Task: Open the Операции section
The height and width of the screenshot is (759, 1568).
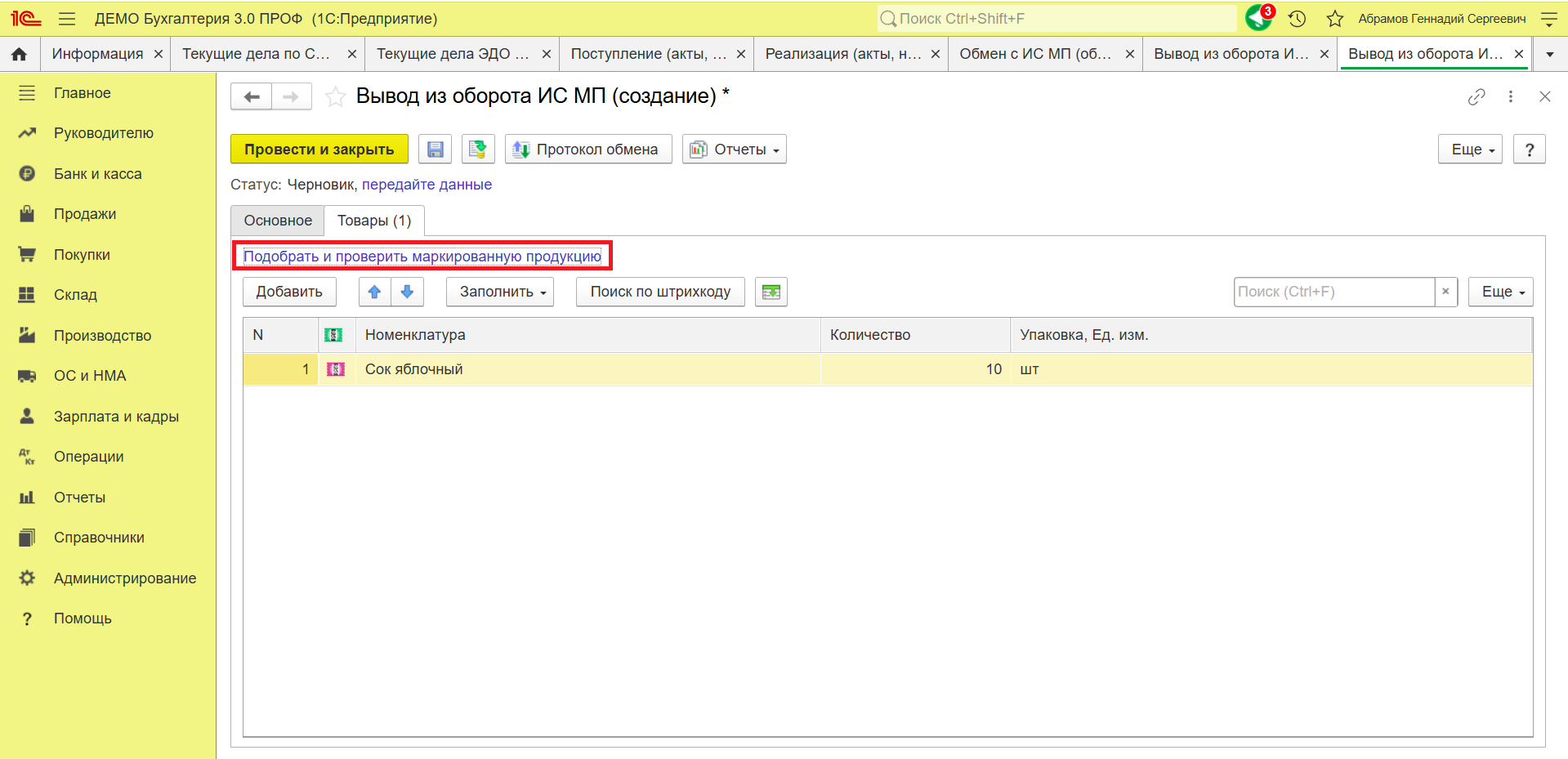Action: coord(108,457)
